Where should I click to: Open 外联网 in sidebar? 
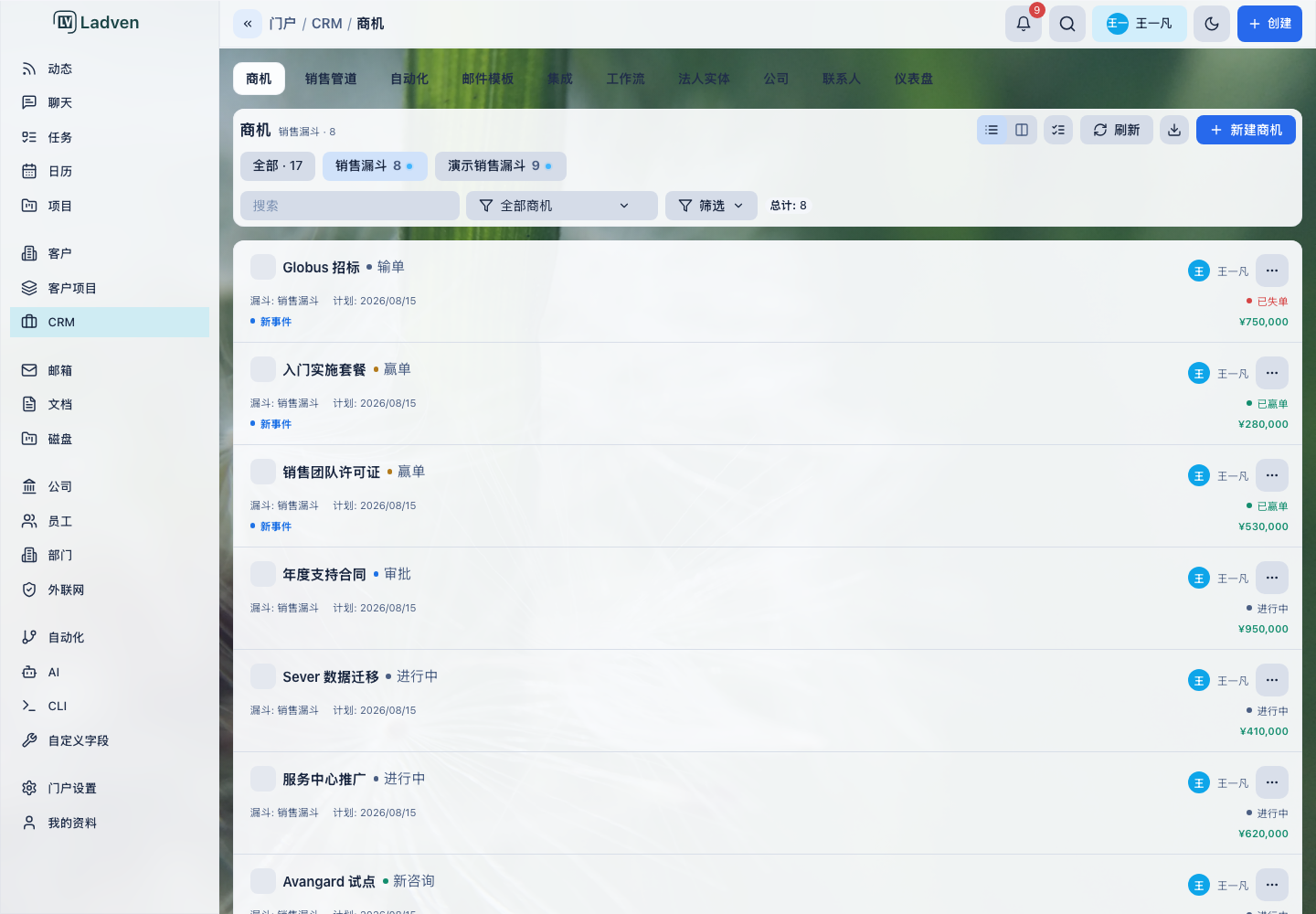coord(110,590)
